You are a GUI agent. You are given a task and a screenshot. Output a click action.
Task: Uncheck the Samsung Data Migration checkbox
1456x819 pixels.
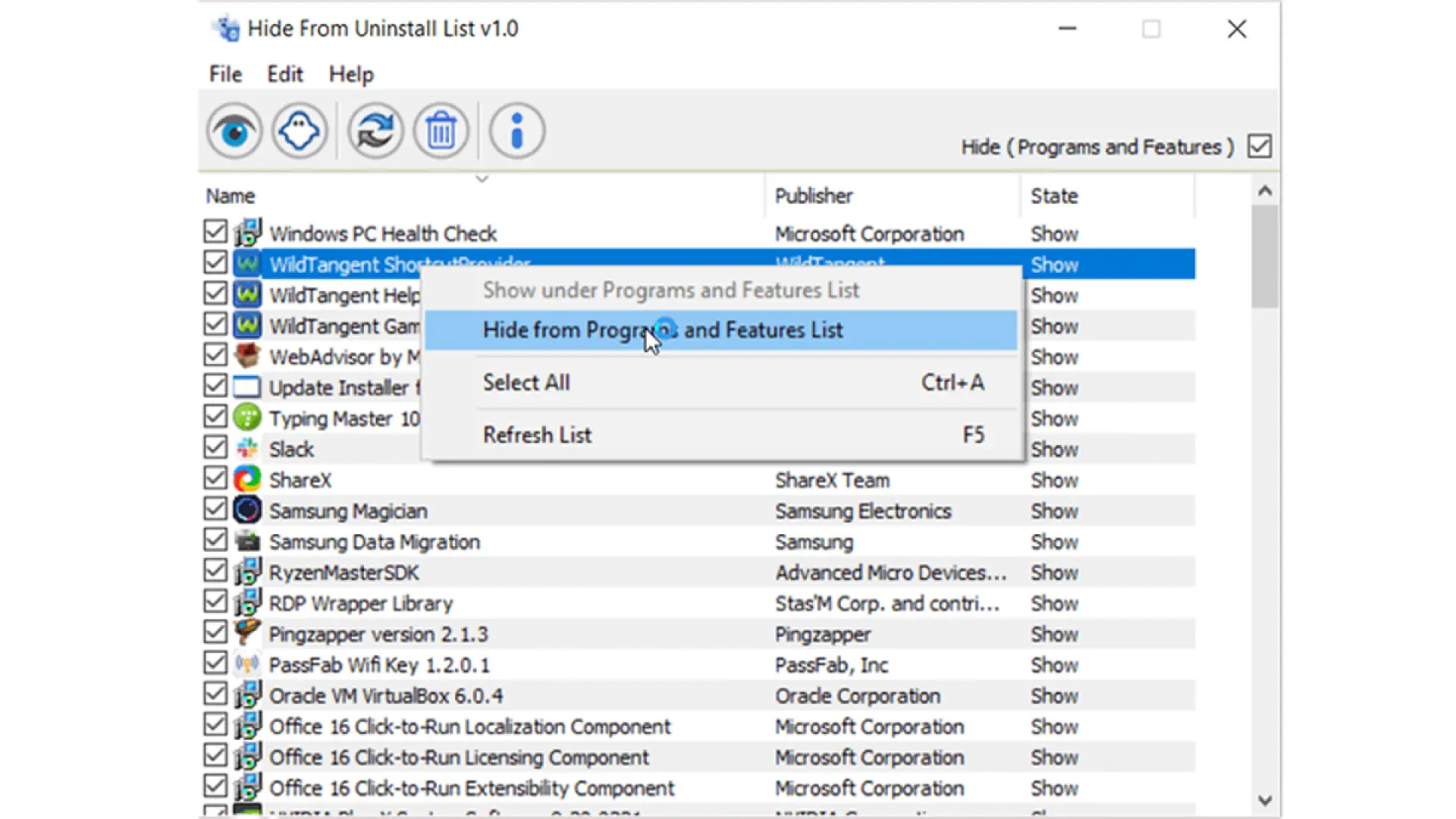[x=215, y=540]
